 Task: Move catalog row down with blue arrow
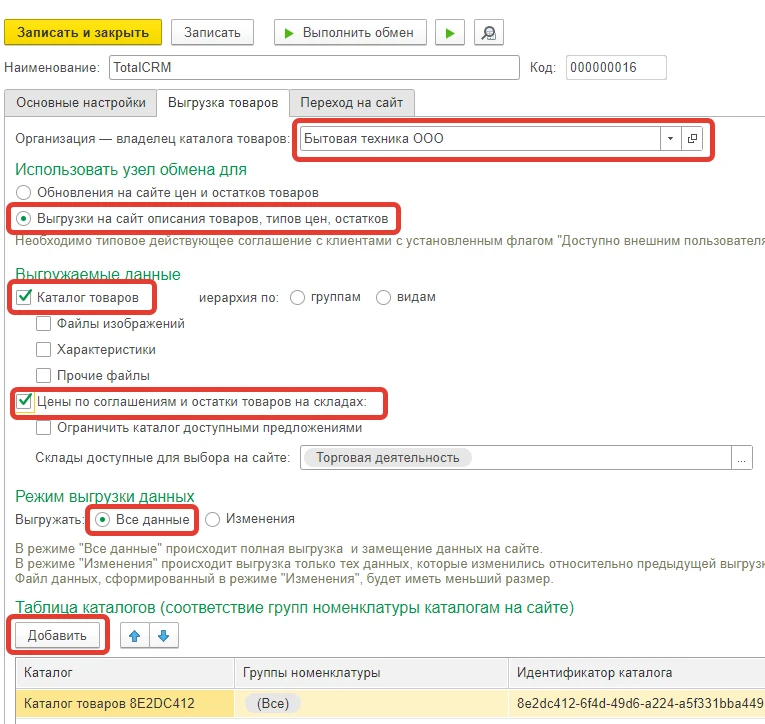pos(165,635)
